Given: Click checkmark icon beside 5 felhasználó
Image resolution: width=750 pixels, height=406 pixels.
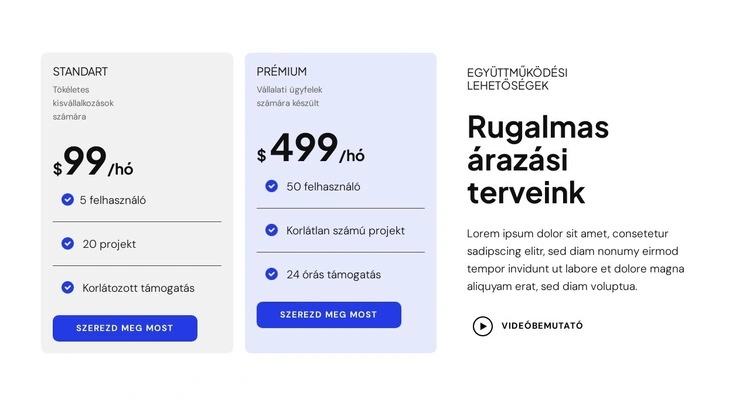Looking at the screenshot, I should tap(67, 199).
